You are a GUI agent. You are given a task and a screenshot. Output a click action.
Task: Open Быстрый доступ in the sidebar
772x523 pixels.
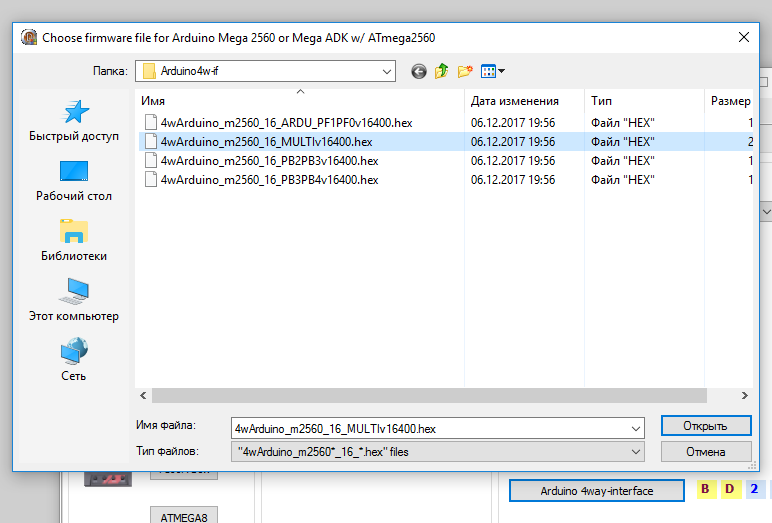(74, 121)
